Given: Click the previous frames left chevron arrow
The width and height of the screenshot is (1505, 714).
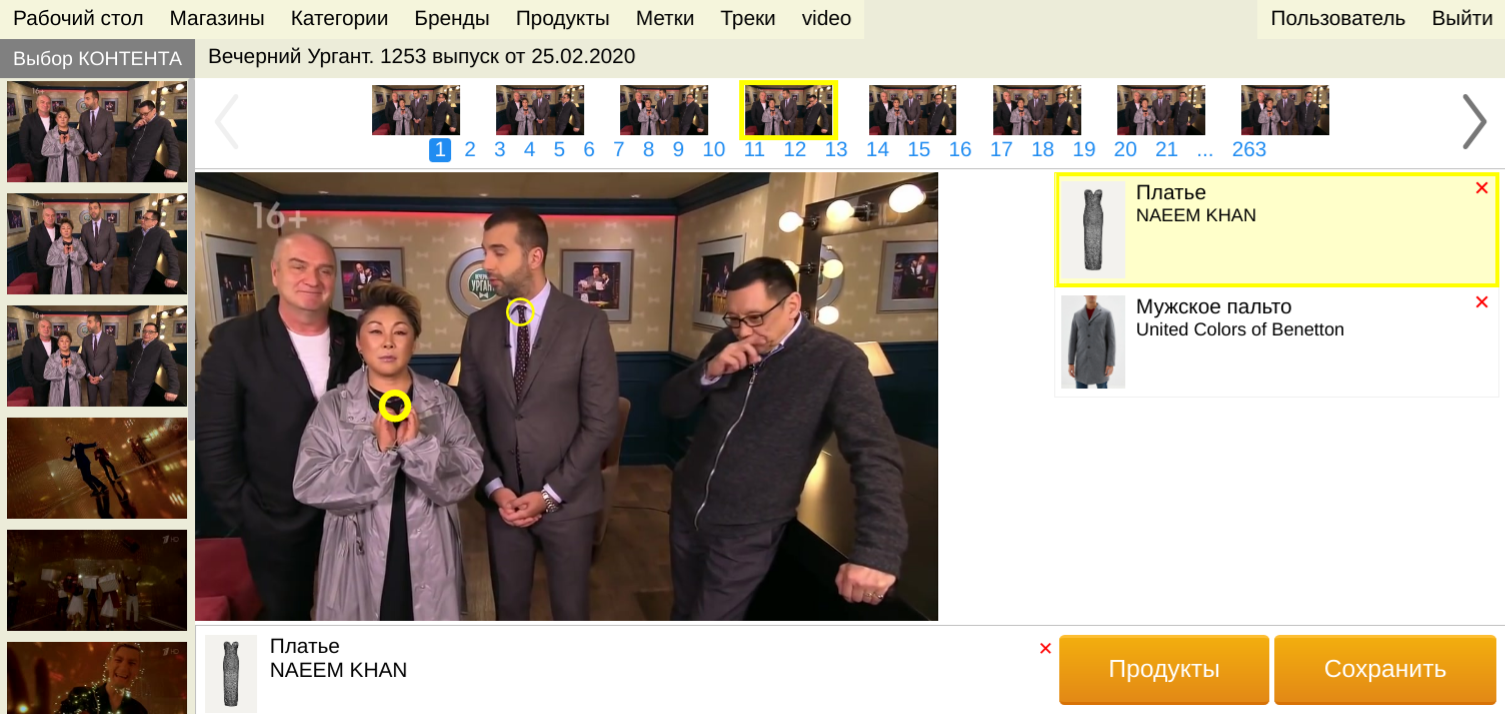Looking at the screenshot, I should (x=226, y=122).
